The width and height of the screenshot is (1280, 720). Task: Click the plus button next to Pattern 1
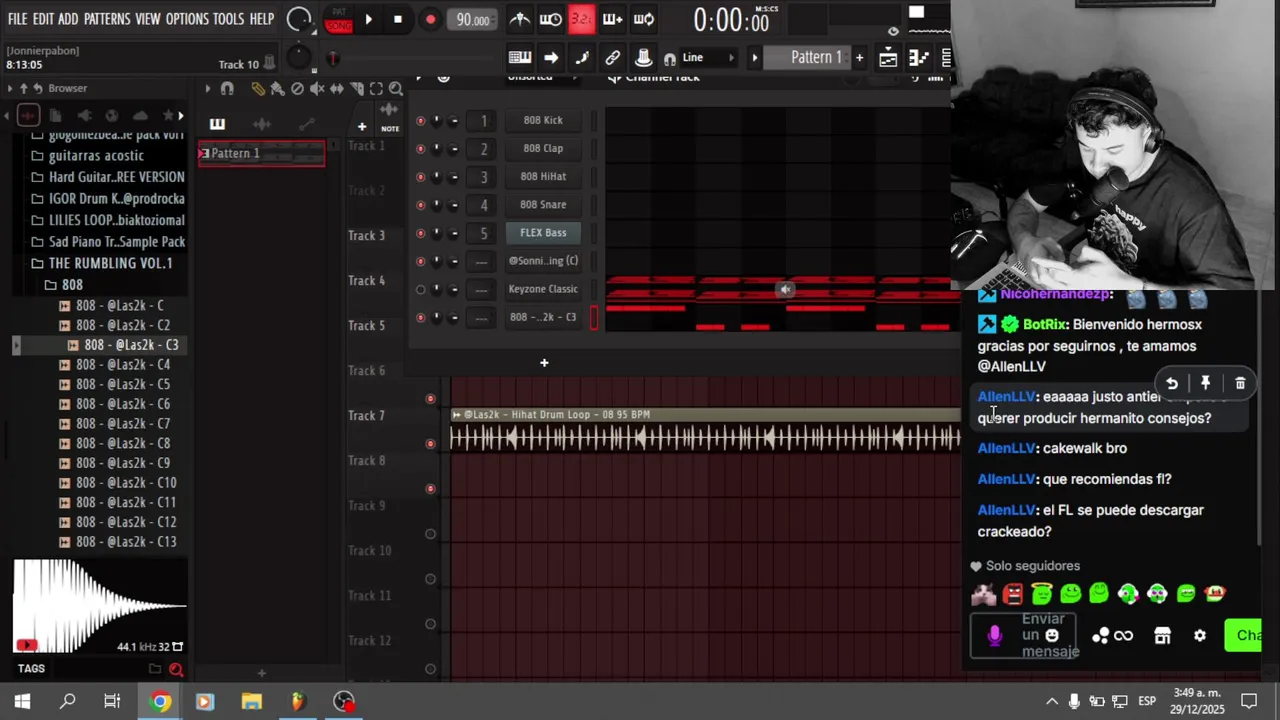point(859,58)
